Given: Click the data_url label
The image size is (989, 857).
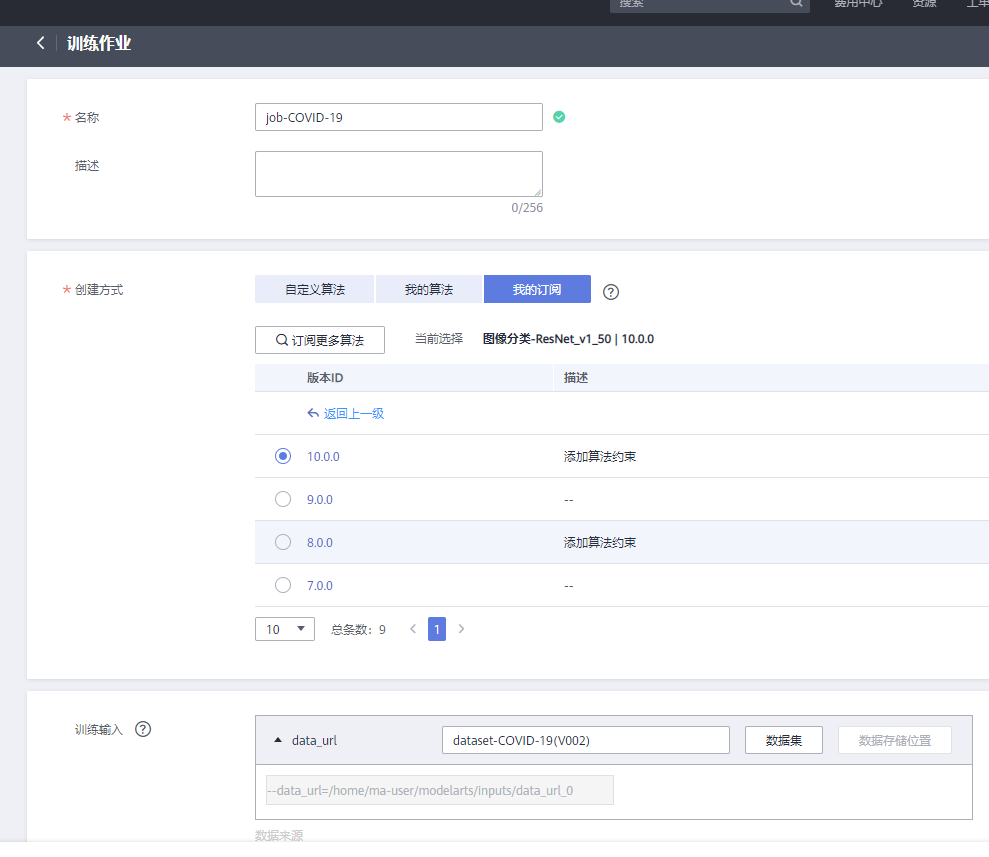Looking at the screenshot, I should [x=314, y=740].
